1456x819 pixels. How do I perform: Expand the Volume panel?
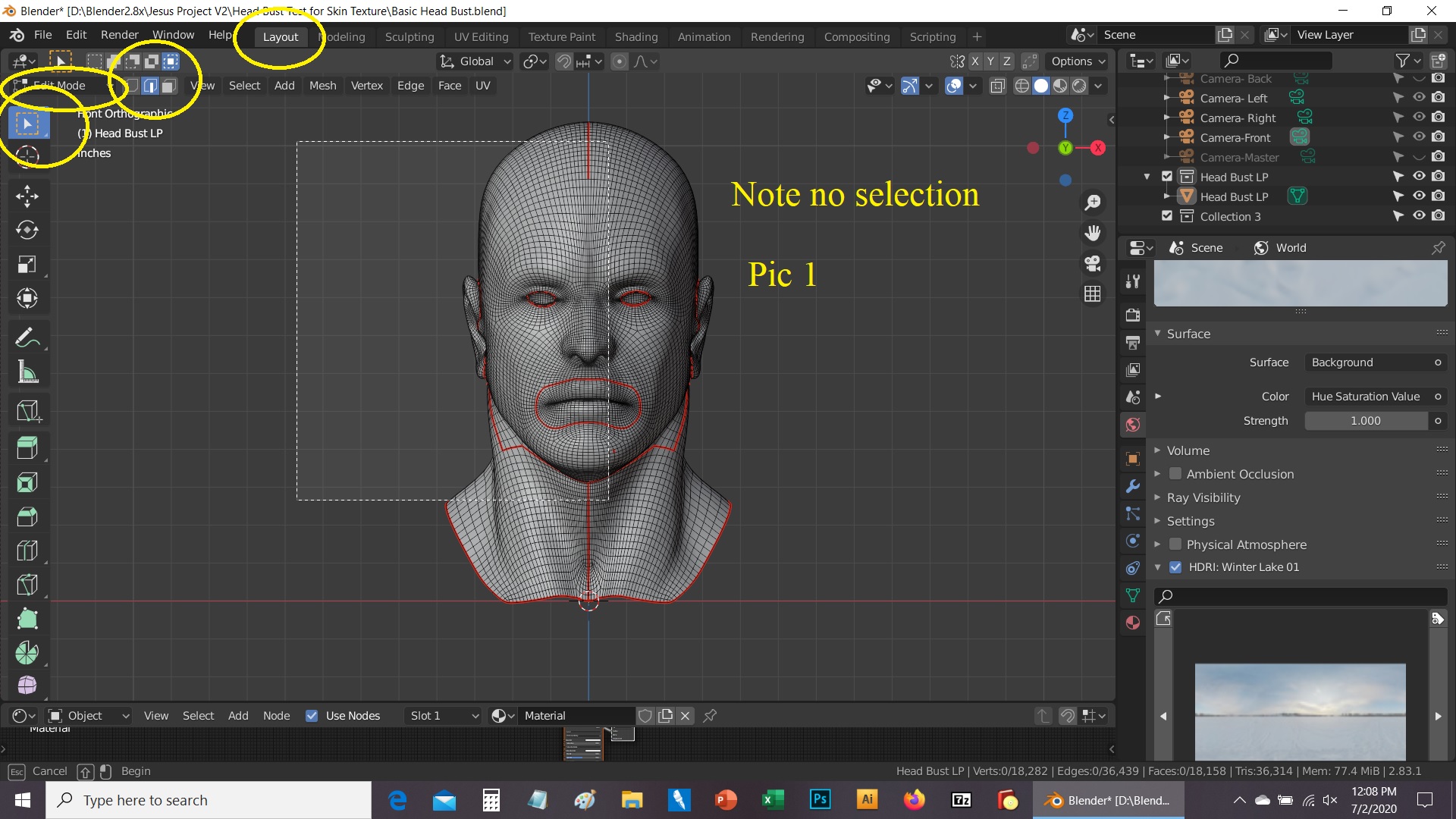pos(1188,450)
